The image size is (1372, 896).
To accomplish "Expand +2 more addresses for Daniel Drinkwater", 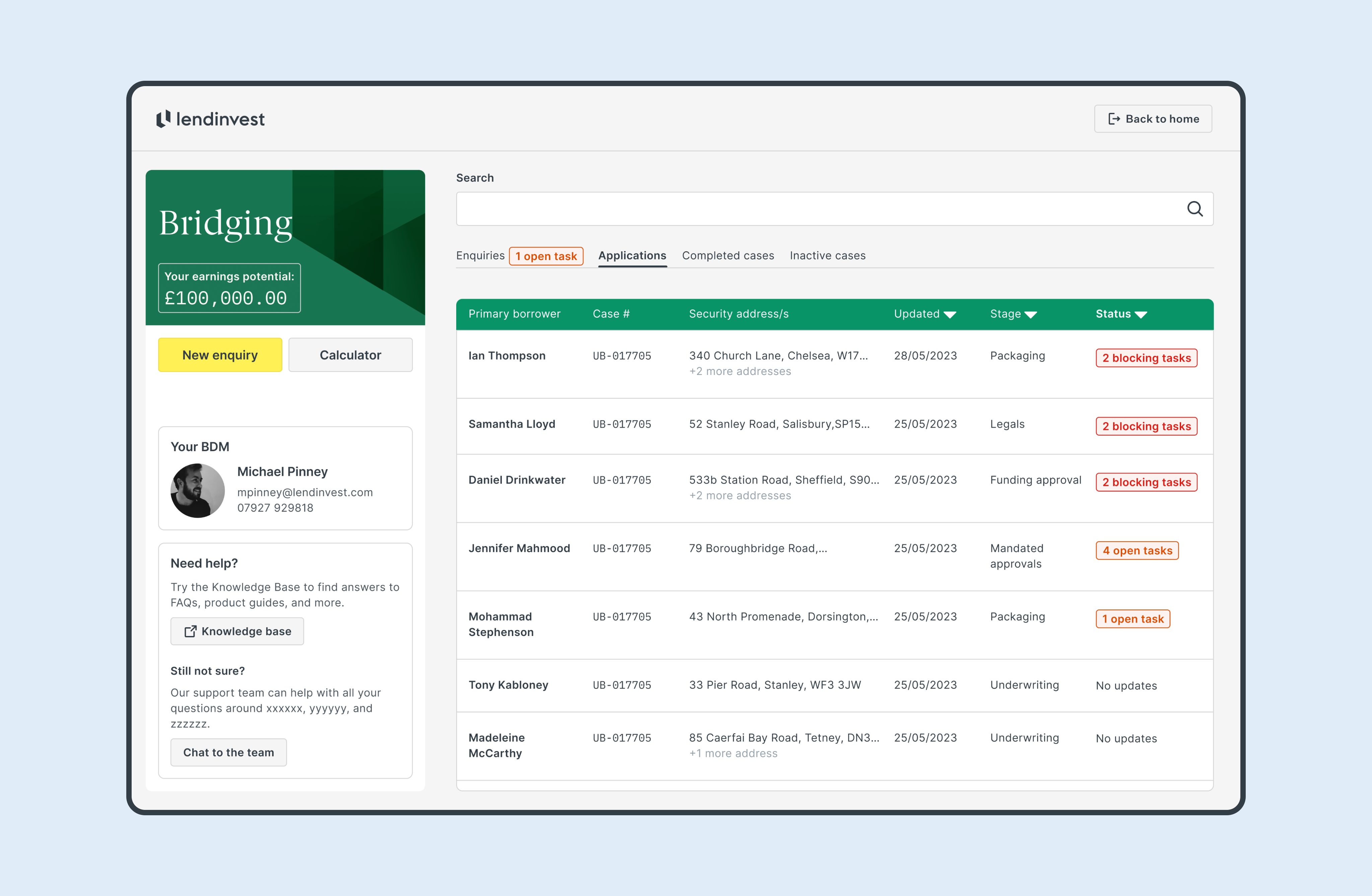I will [740, 495].
